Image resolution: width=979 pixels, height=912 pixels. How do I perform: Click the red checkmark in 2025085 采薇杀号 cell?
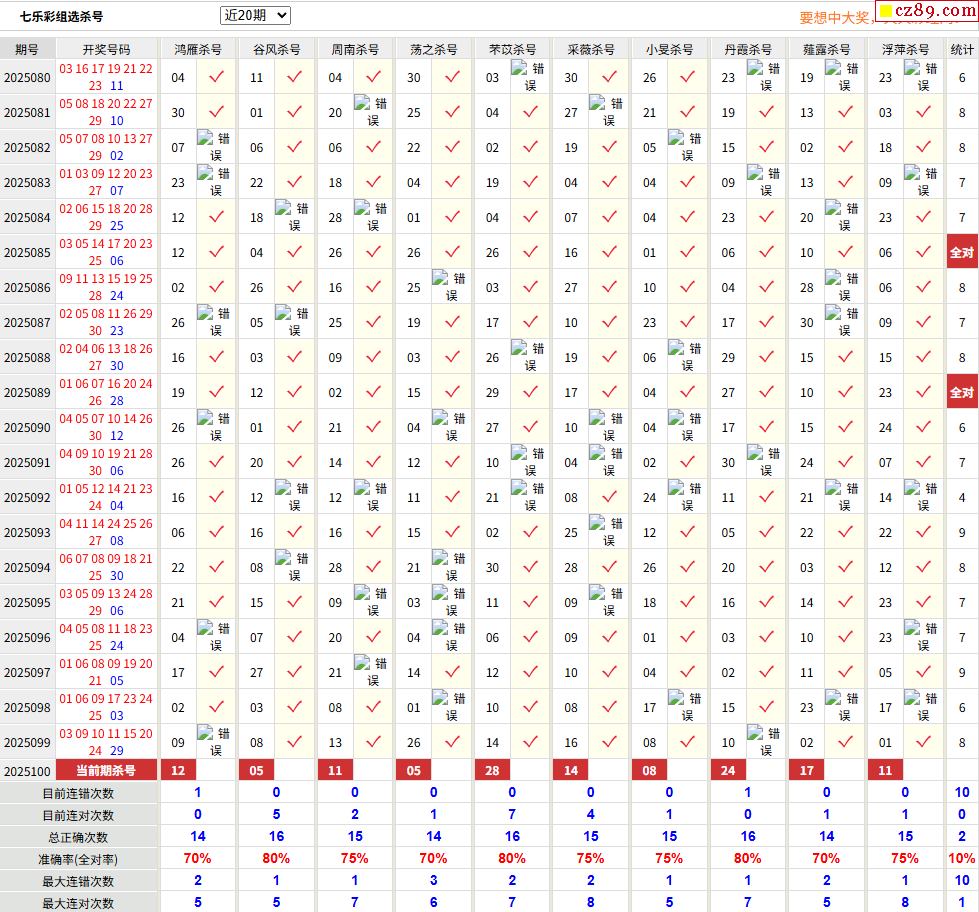[609, 252]
